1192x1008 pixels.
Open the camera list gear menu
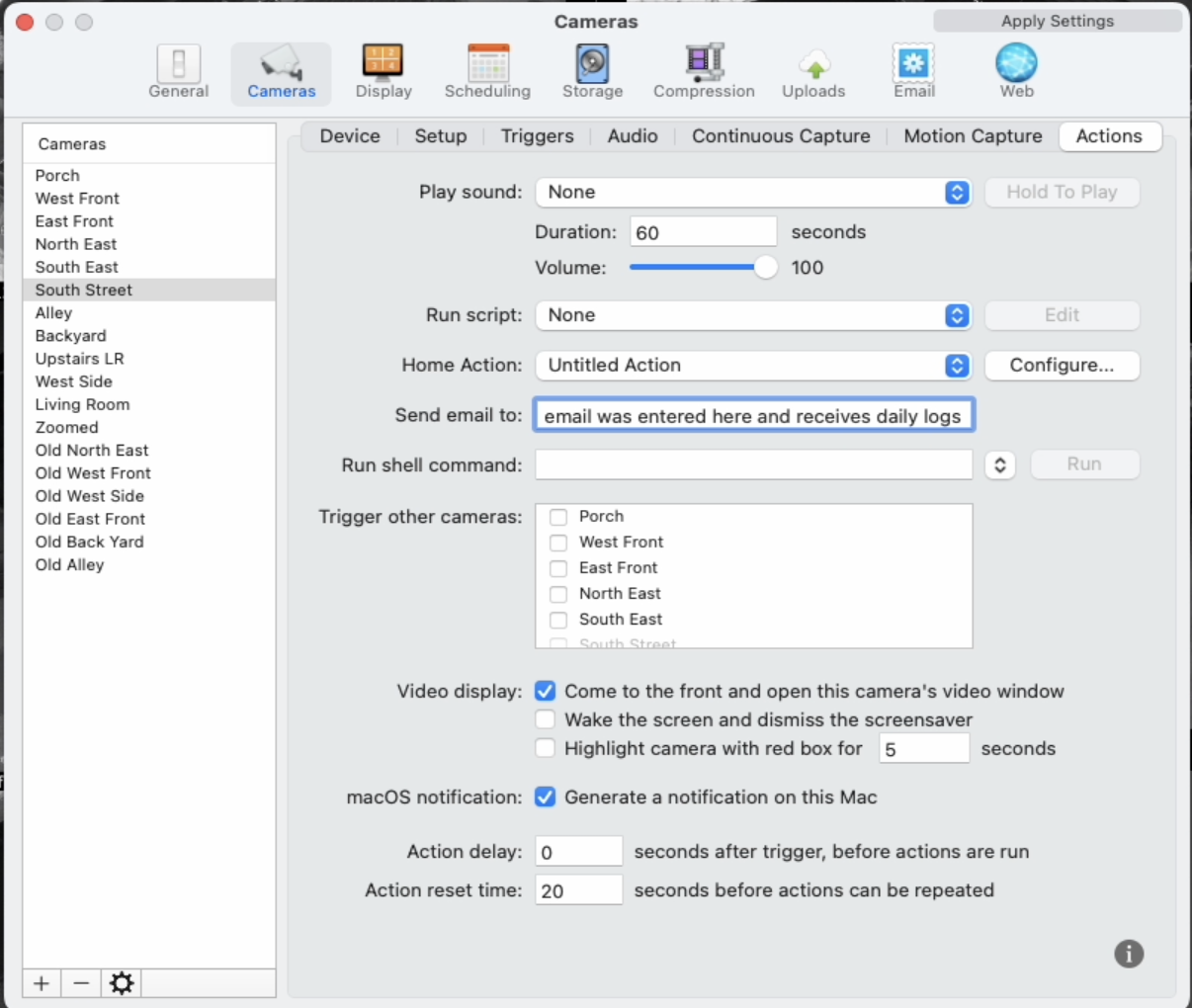[122, 983]
